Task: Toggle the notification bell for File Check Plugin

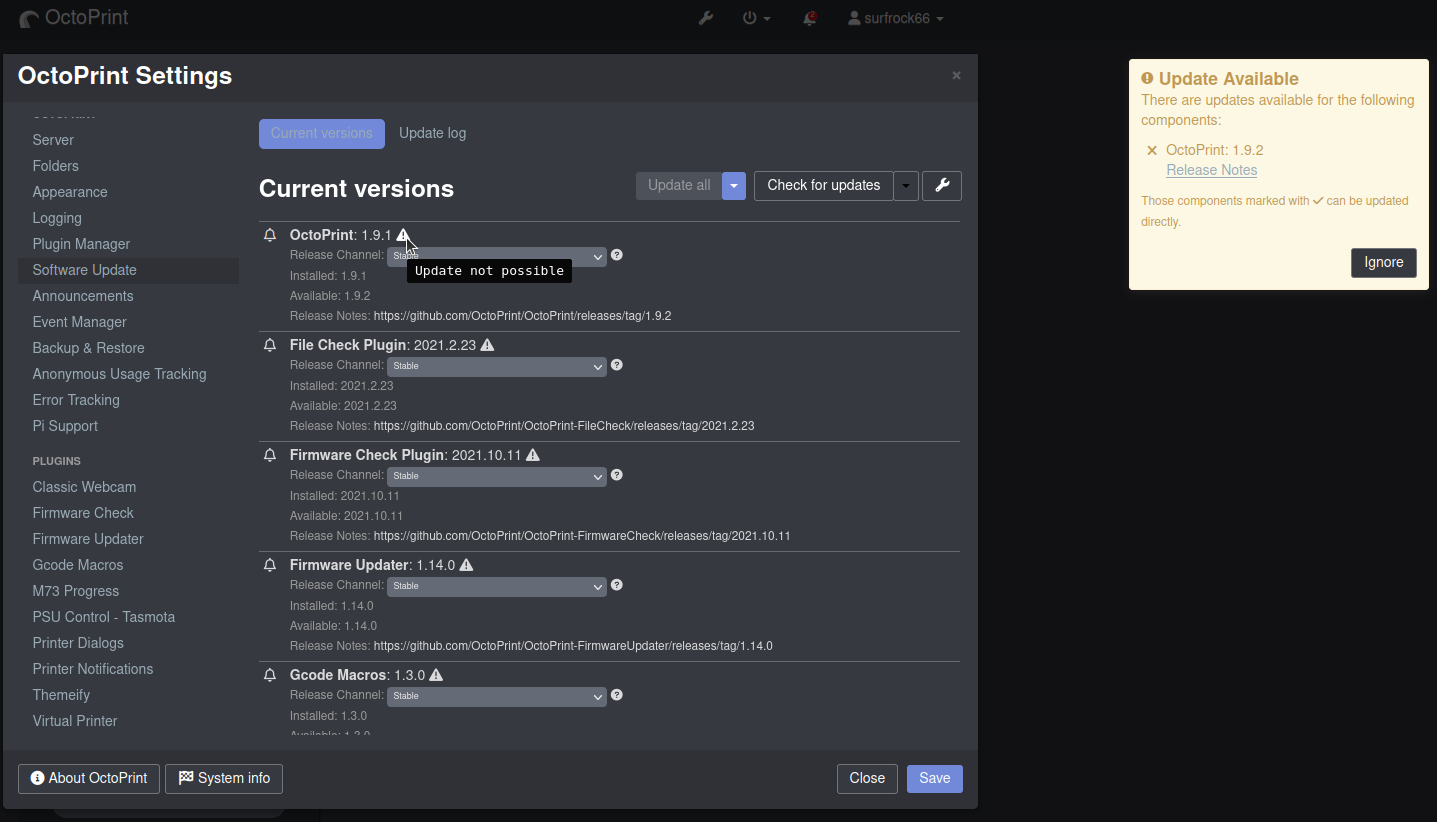Action: pyautogui.click(x=269, y=344)
